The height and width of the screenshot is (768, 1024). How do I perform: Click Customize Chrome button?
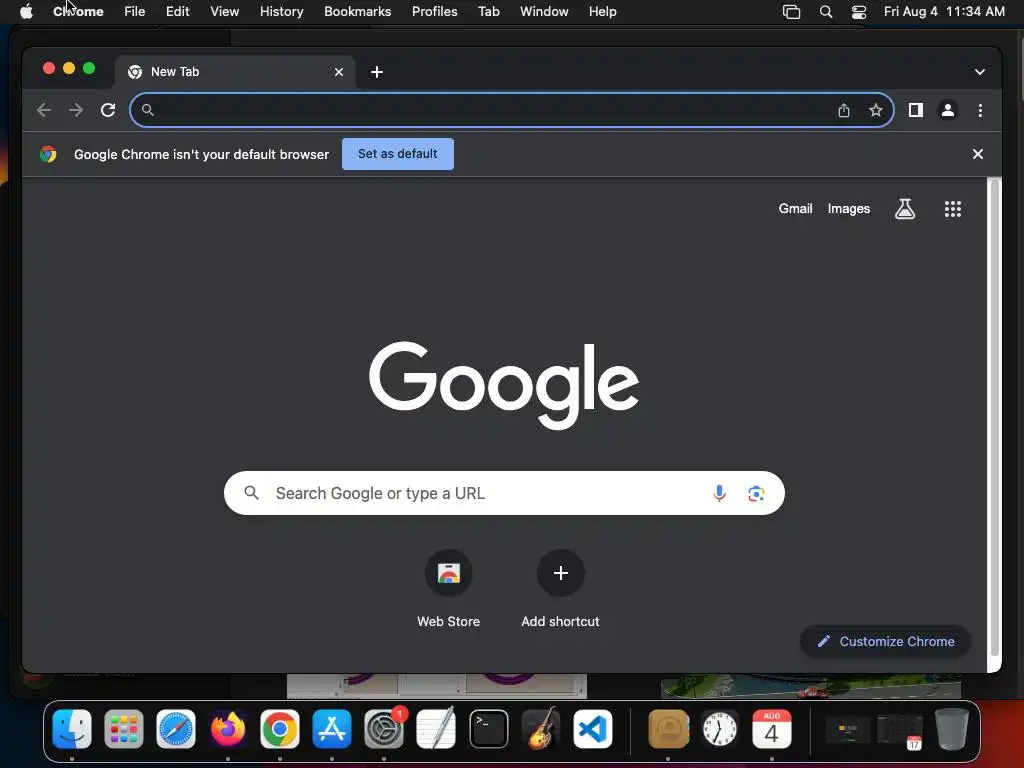click(x=886, y=641)
